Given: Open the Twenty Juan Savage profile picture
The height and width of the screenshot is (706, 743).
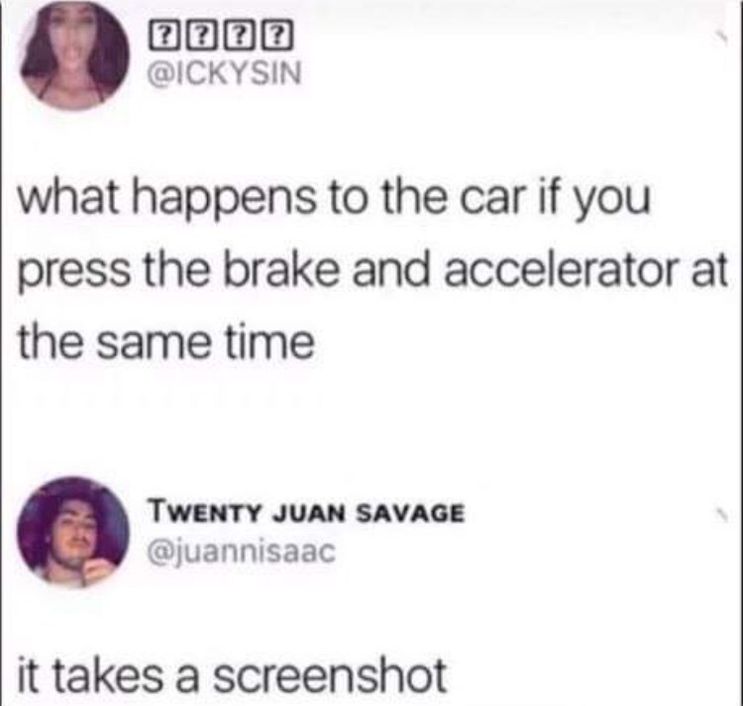Looking at the screenshot, I should [73, 533].
